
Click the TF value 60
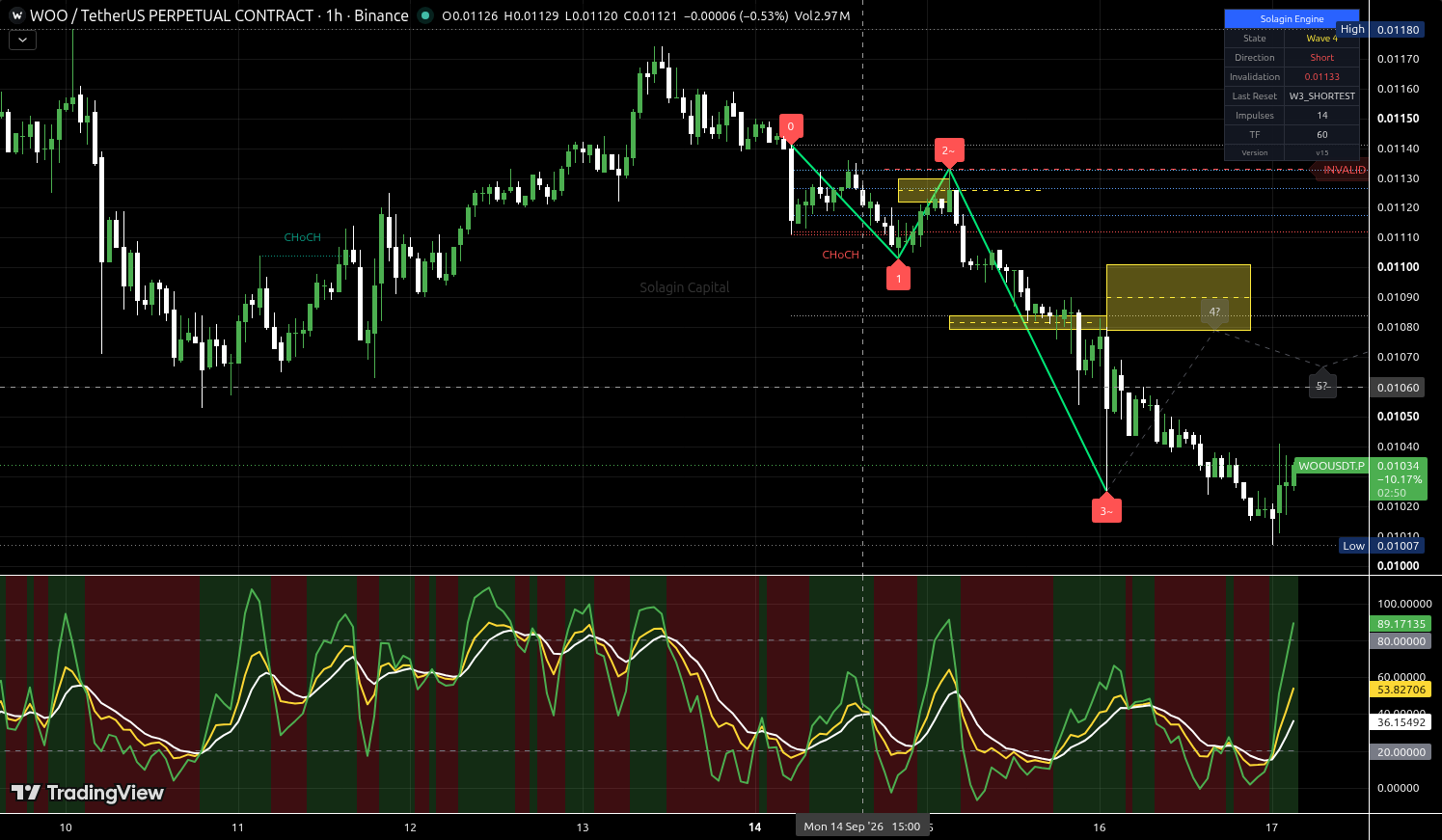click(x=1322, y=135)
